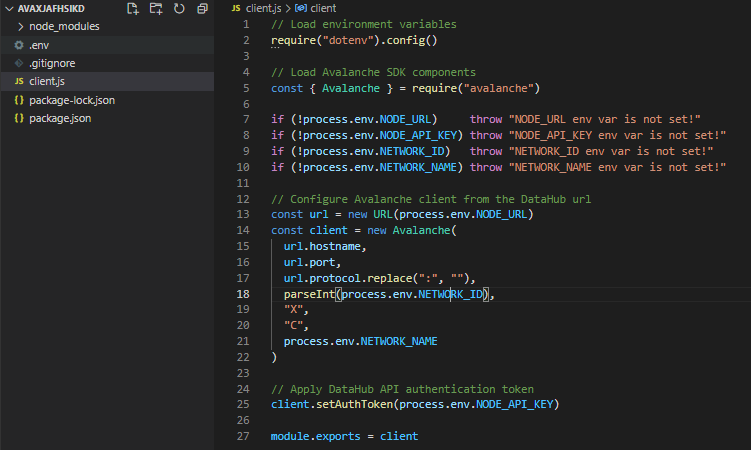Open package-lock.json in the explorer
Screen dimensions: 751x450
(x=107, y=100)
